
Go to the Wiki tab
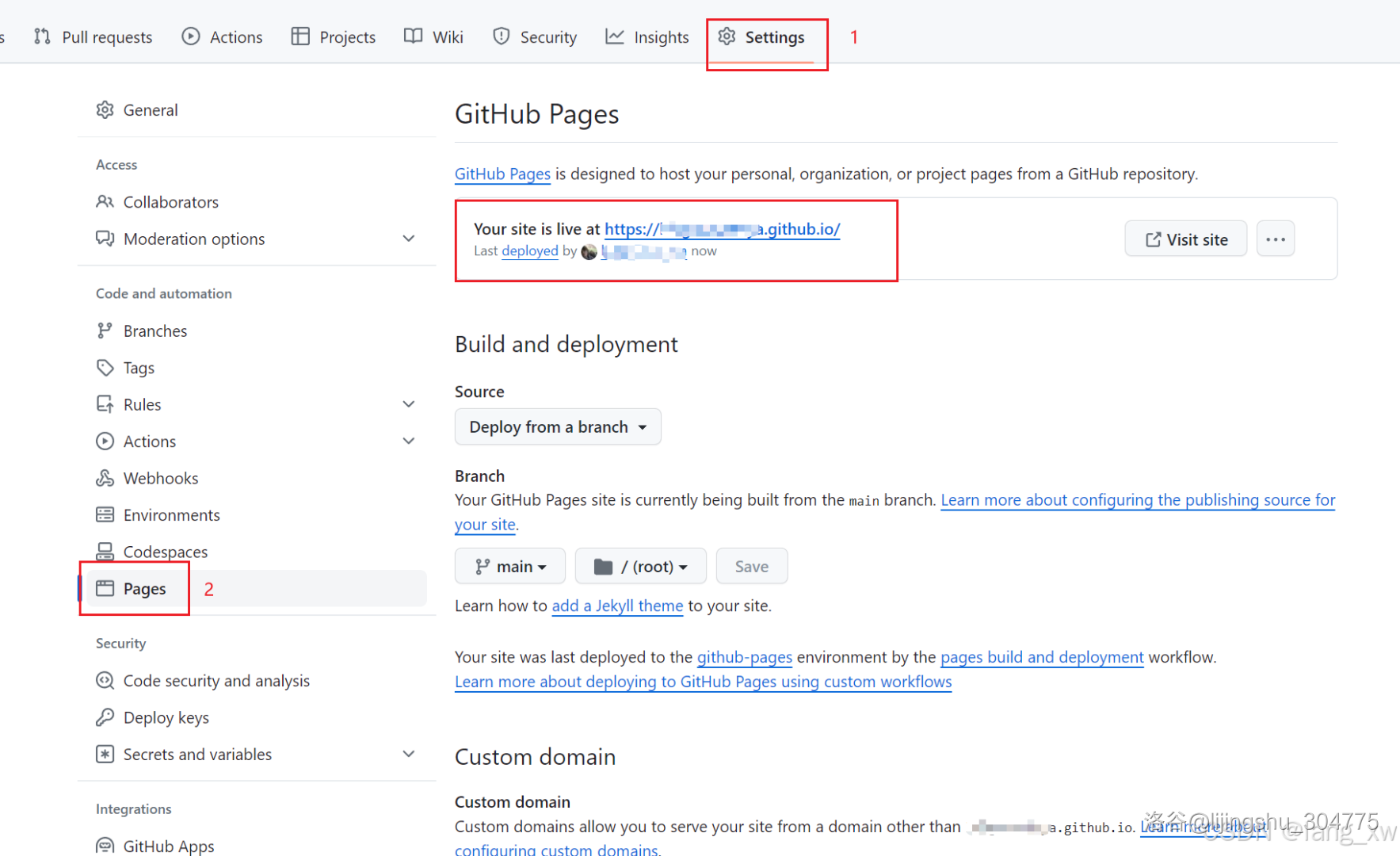[433, 37]
